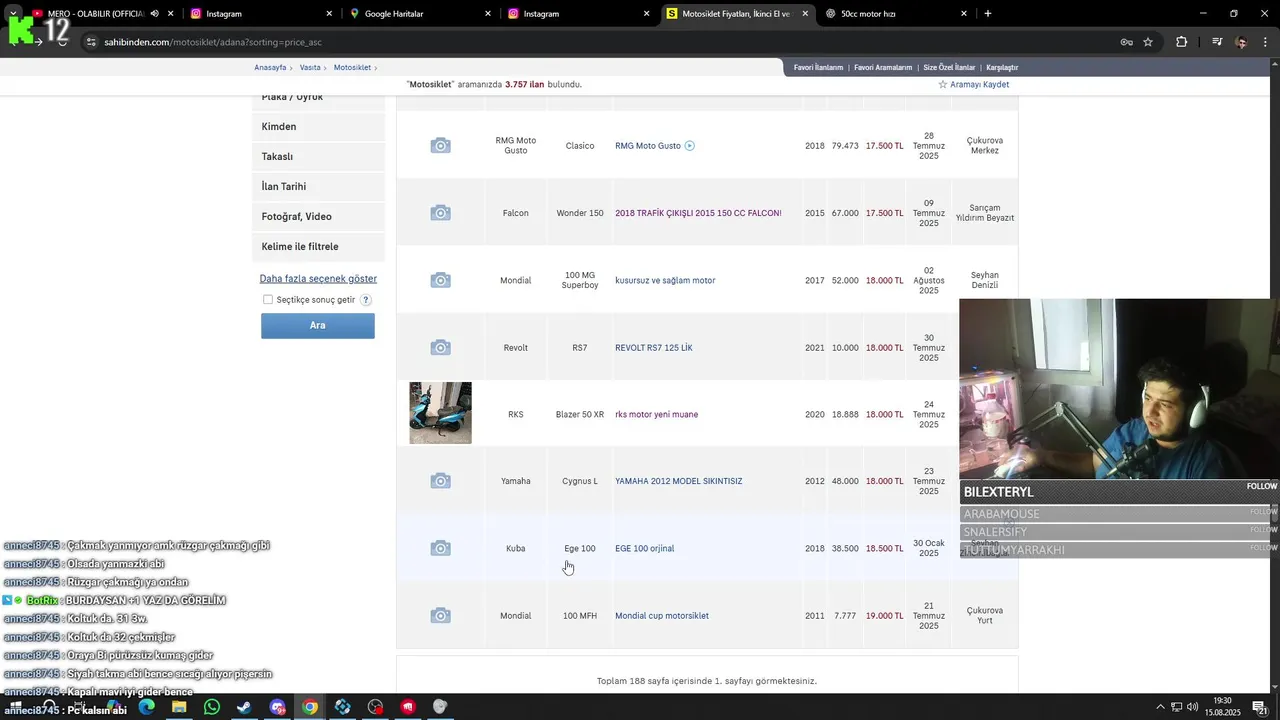The image size is (1280, 720).
Task: Click the question mark help icon near Seçtikçe sonuç getir
Action: tap(365, 300)
